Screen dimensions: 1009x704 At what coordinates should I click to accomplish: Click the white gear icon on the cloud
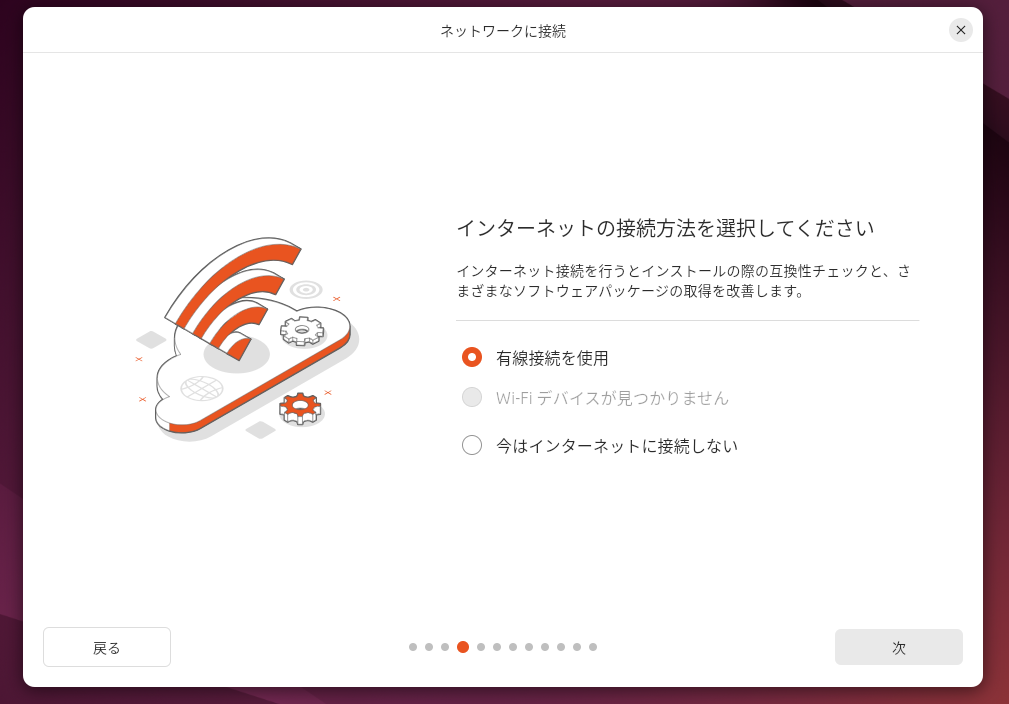tap(302, 331)
